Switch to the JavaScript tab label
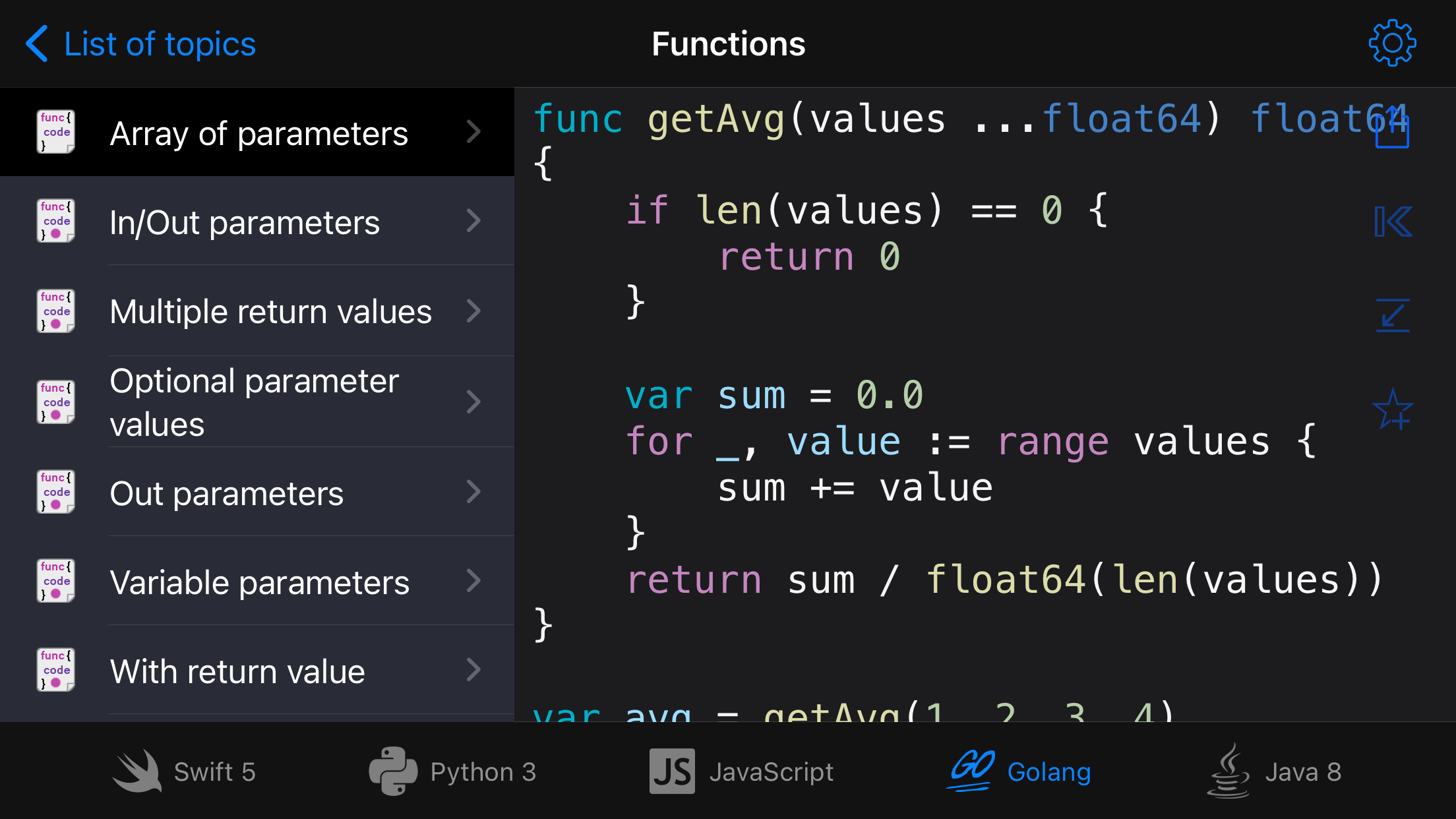The width and height of the screenshot is (1456, 819). (772, 772)
